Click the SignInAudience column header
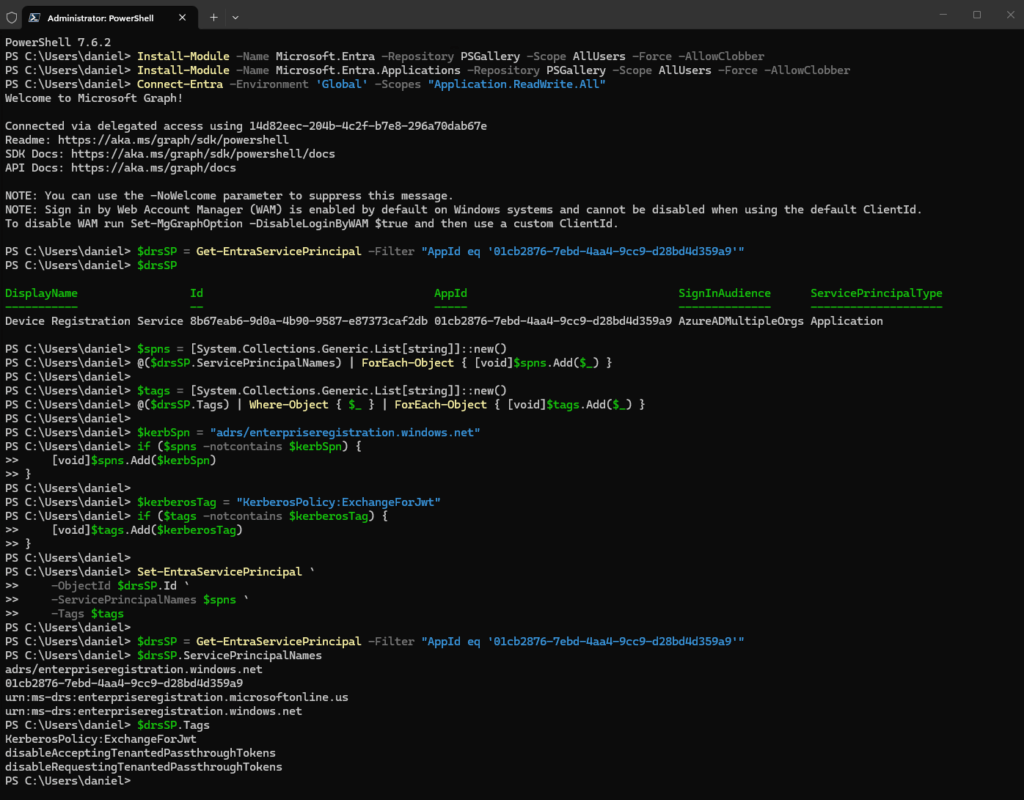Viewport: 1024px width, 800px height. (724, 293)
